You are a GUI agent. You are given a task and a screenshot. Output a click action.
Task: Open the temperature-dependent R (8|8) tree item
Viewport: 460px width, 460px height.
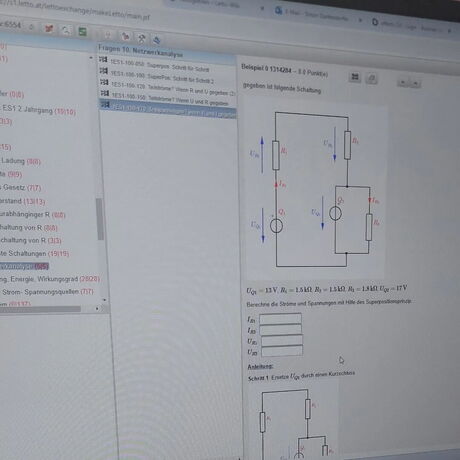coord(32,214)
